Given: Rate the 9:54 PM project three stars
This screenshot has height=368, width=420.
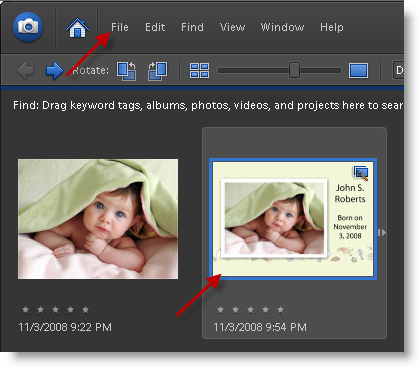Looking at the screenshot, I should click(250, 310).
